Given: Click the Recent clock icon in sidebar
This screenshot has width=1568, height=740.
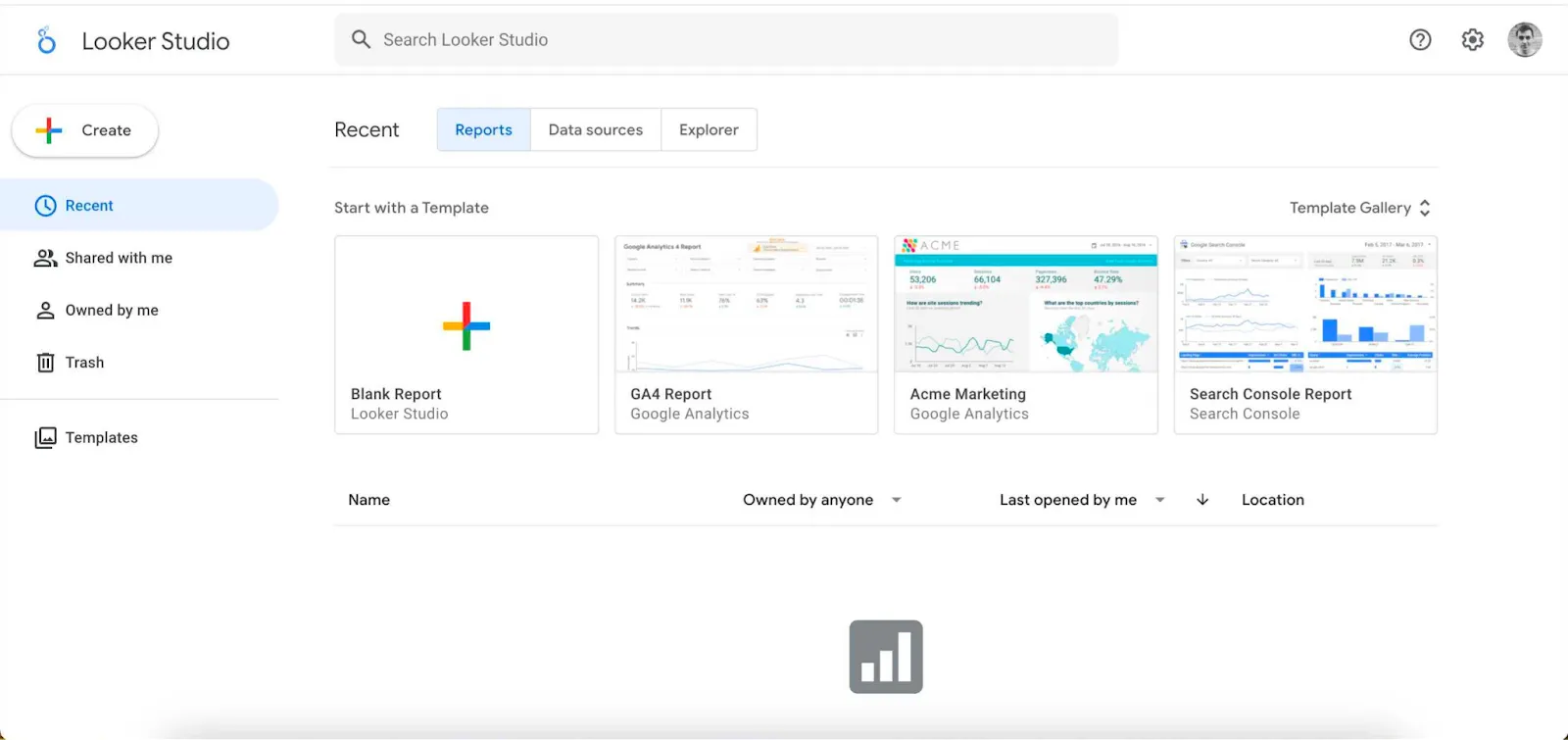Looking at the screenshot, I should tap(45, 206).
